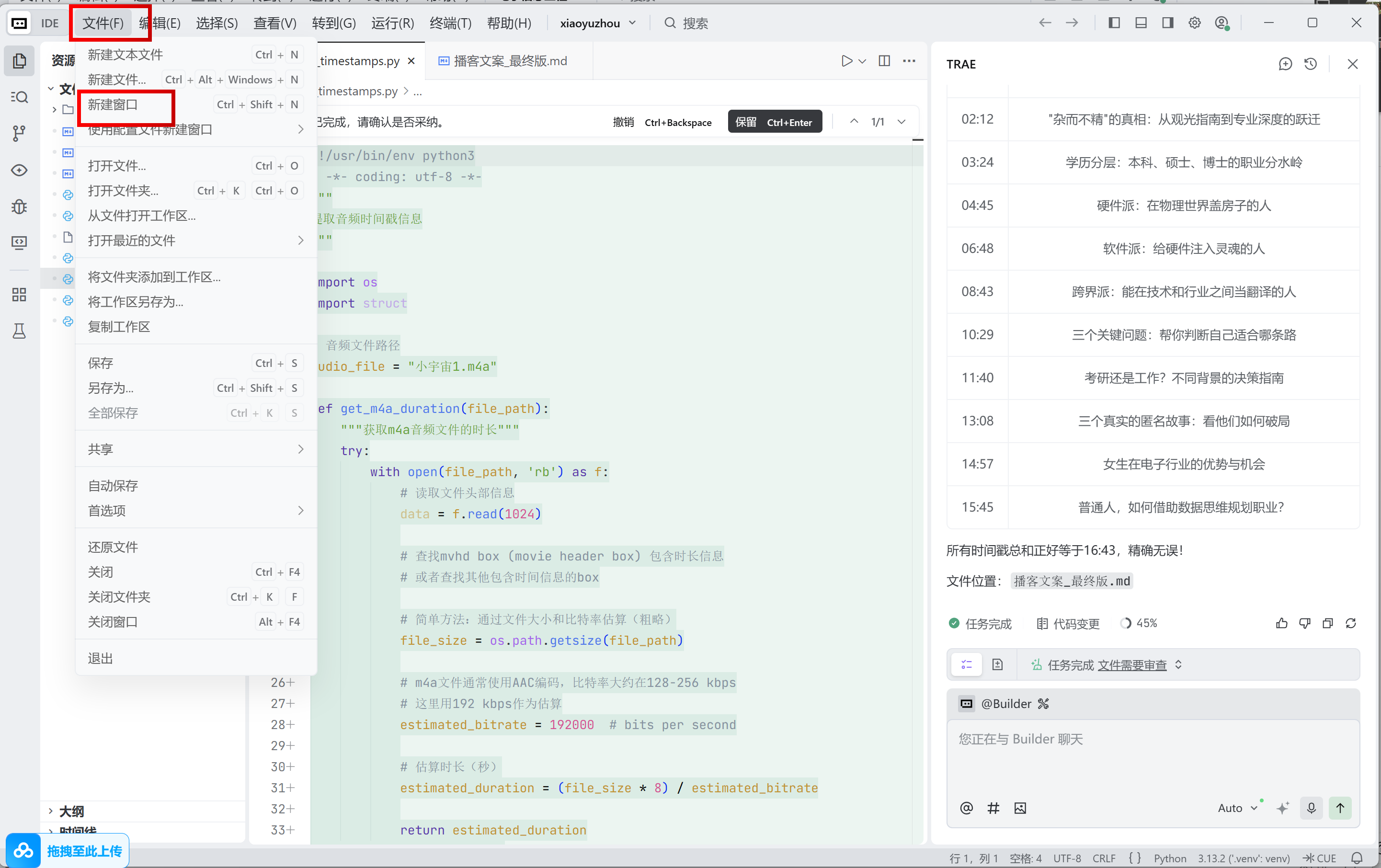Click the chat history clock icon in TRAE panel
Viewport: 1381px width, 868px height.
coord(1311,64)
